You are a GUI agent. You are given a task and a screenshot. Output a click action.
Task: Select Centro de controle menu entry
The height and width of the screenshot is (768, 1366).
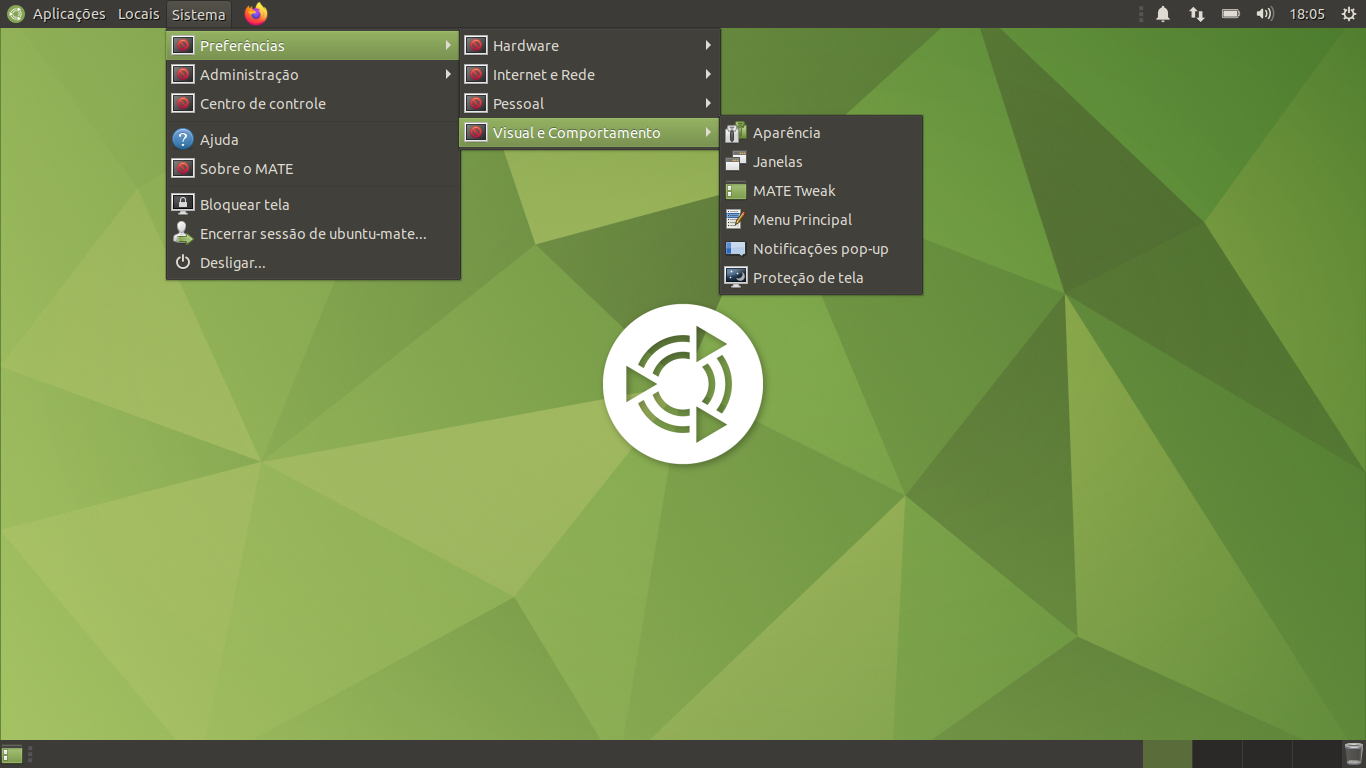313,104
